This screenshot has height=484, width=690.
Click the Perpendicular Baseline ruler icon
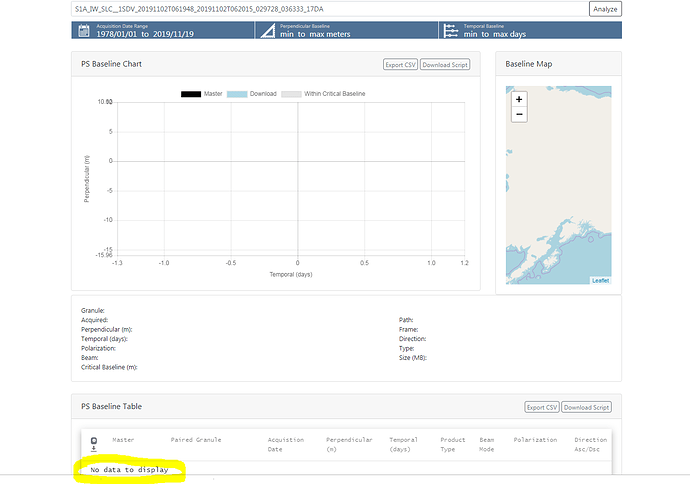[x=268, y=31]
